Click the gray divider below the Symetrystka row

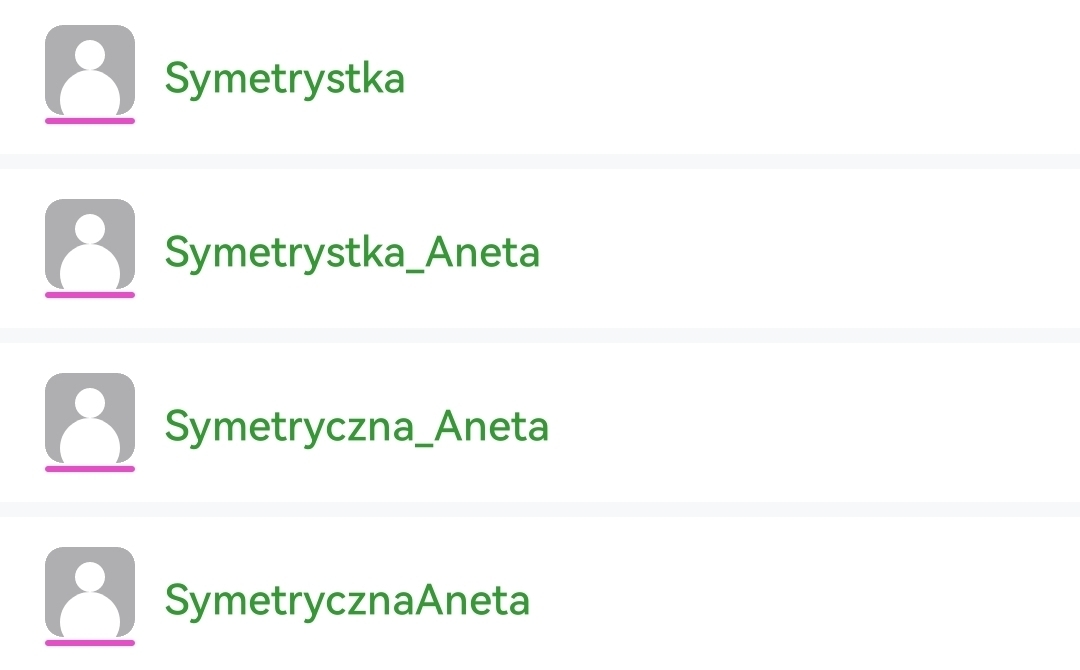(x=540, y=161)
